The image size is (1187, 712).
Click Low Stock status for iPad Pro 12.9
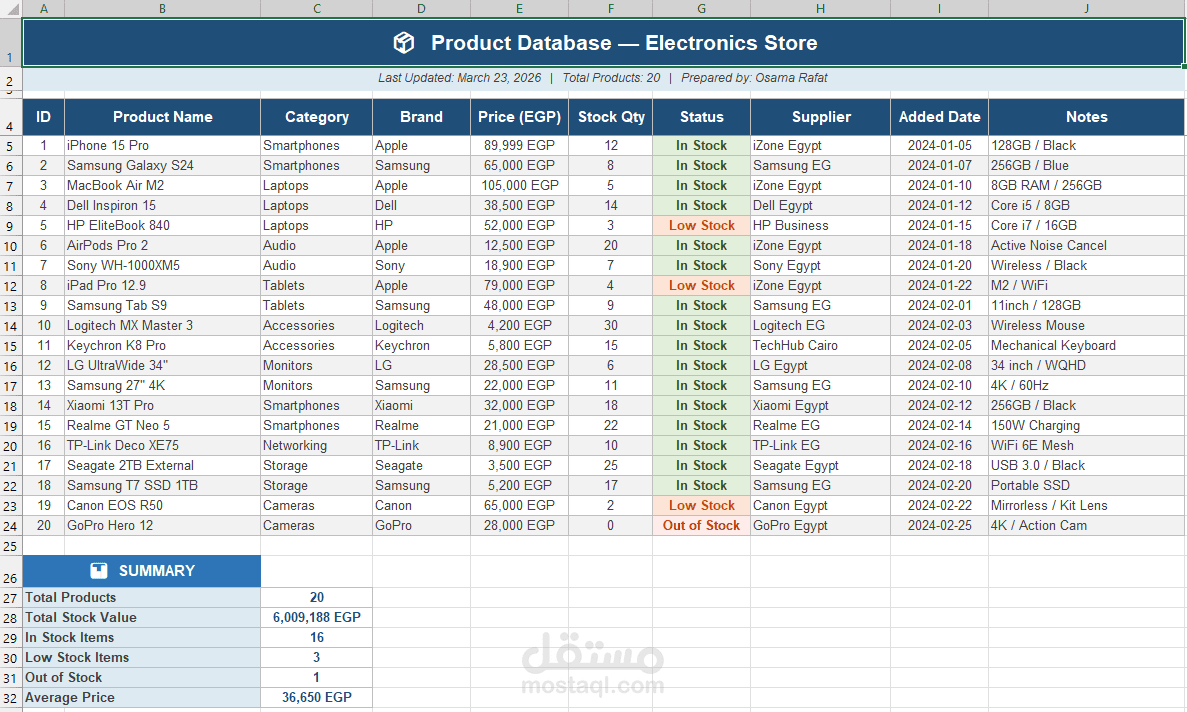coord(702,285)
